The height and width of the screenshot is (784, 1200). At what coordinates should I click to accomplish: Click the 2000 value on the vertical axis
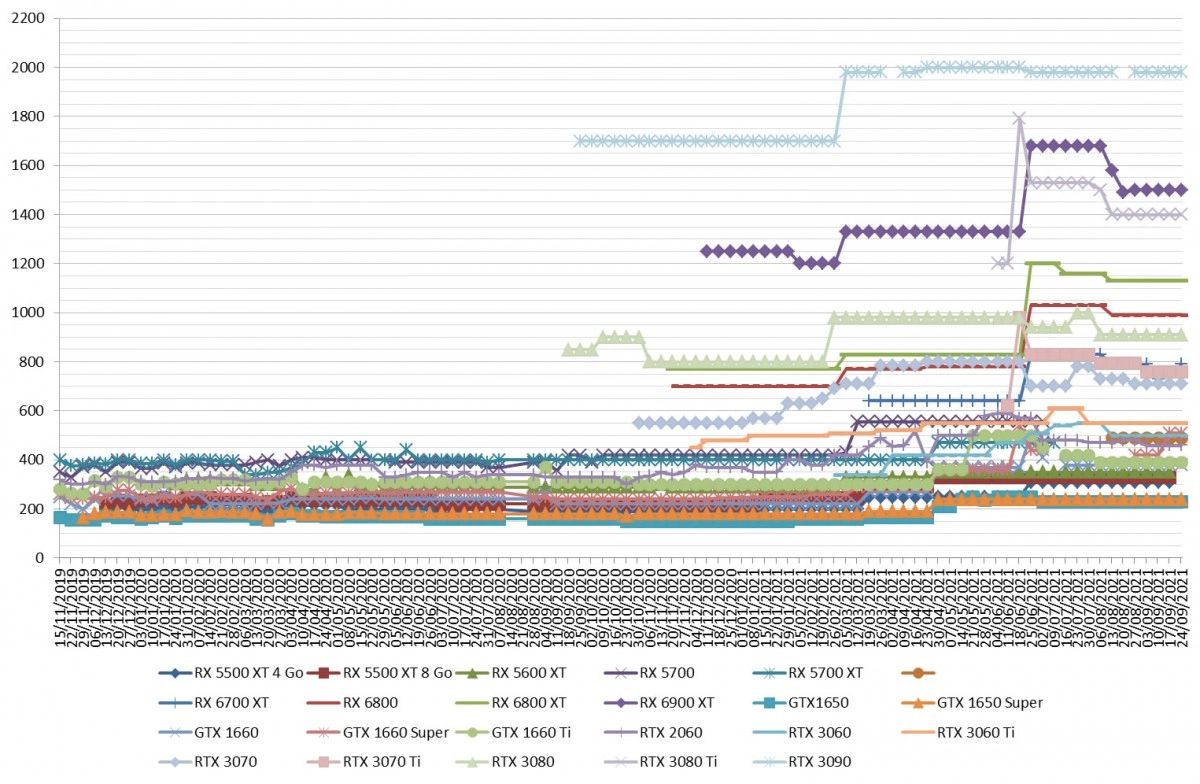tap(32, 68)
